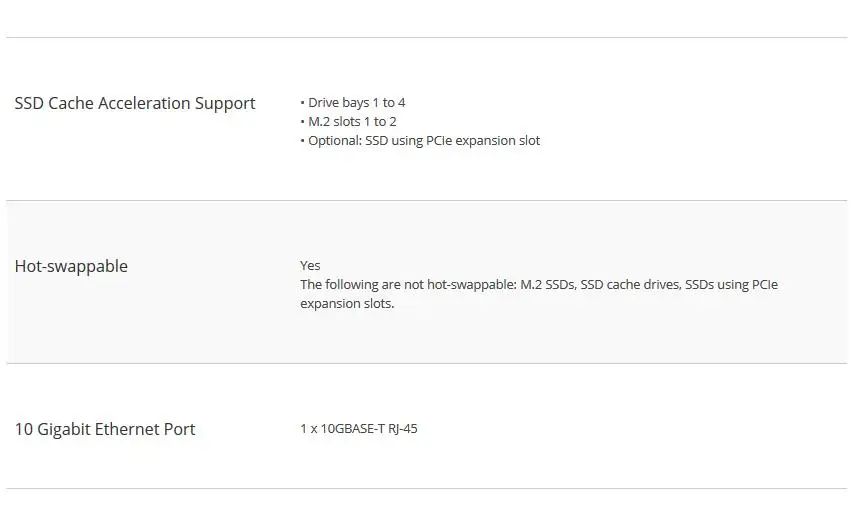Screen dimensions: 853x530
Task: Click the trailing "expansion slots." text line
Action: tap(347, 303)
